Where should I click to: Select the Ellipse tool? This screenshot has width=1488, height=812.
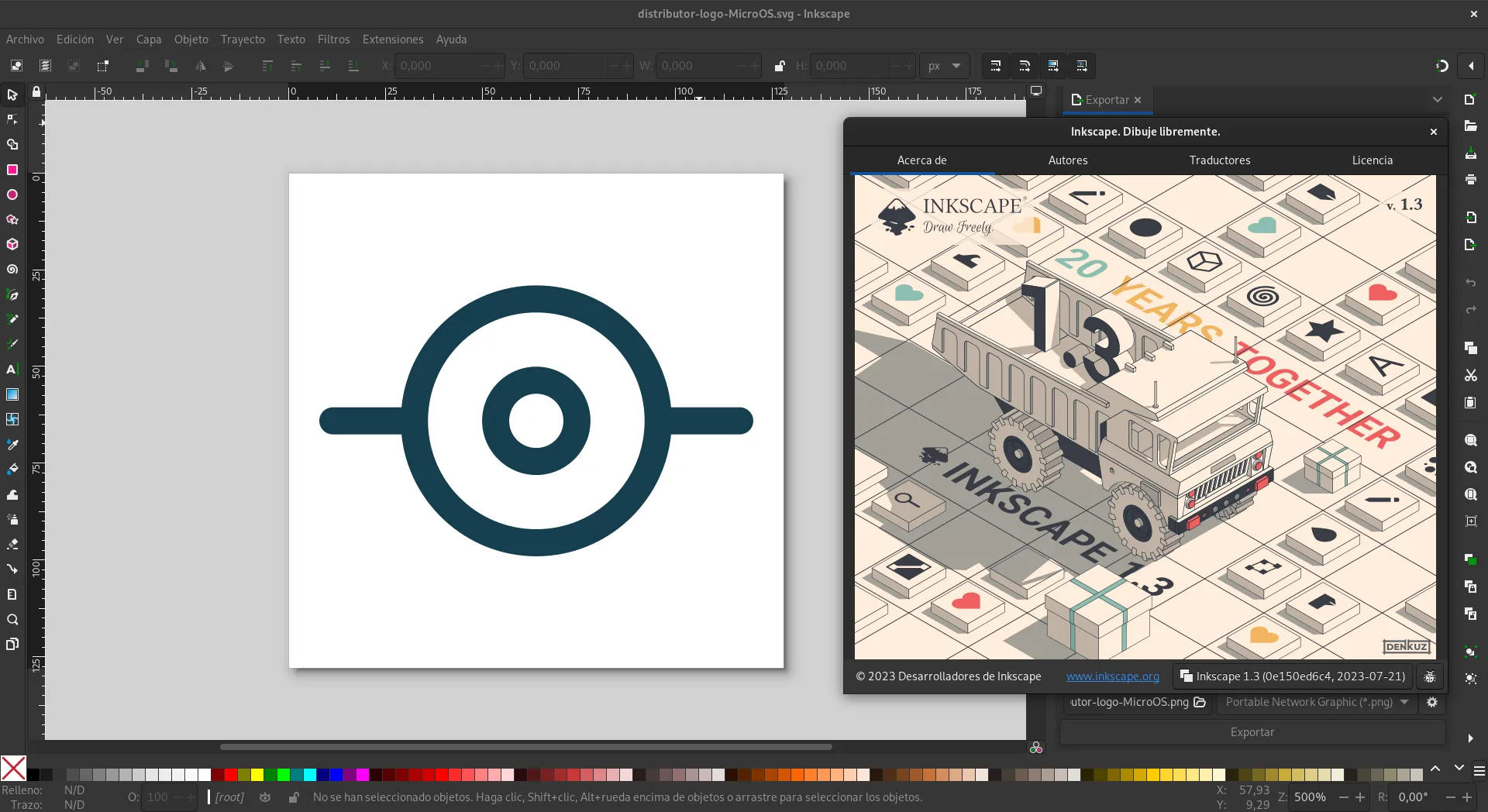(x=12, y=194)
